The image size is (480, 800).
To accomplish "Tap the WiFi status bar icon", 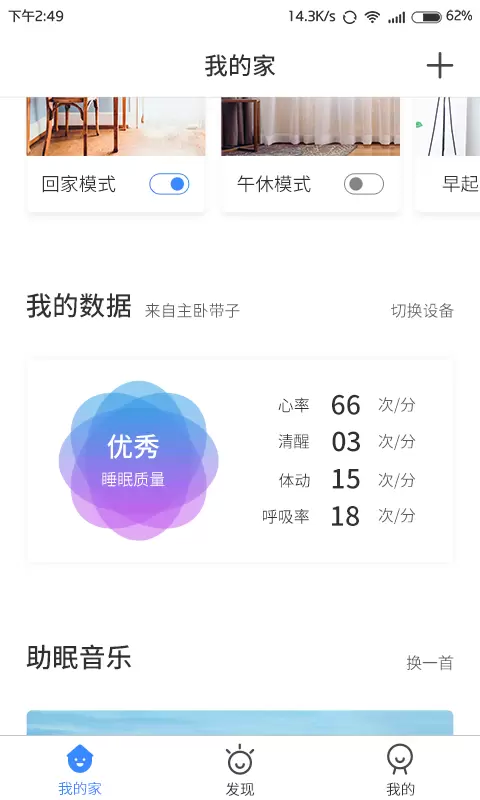I will [x=372, y=17].
